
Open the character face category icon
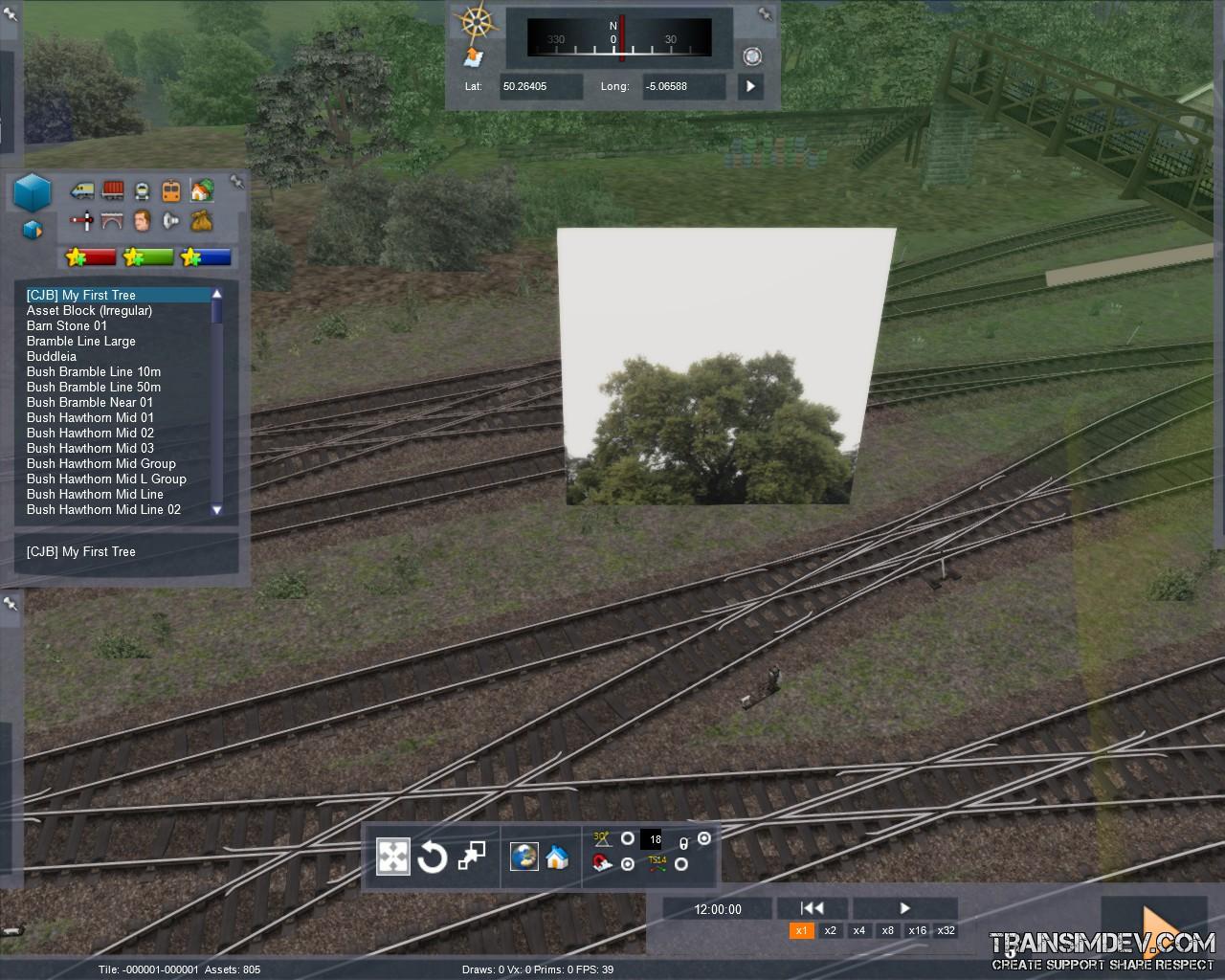point(142,221)
